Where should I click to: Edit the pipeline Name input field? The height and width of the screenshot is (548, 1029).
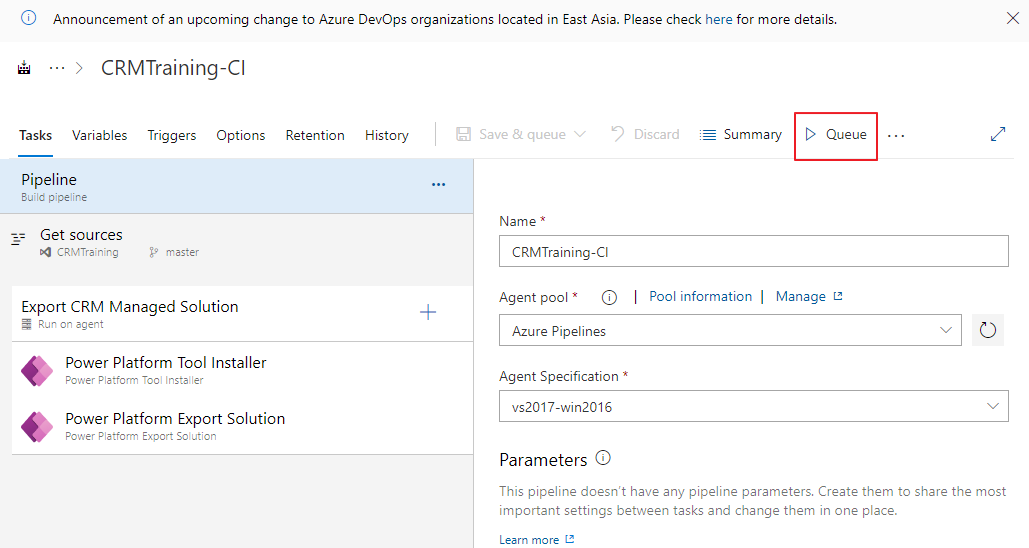pos(753,251)
